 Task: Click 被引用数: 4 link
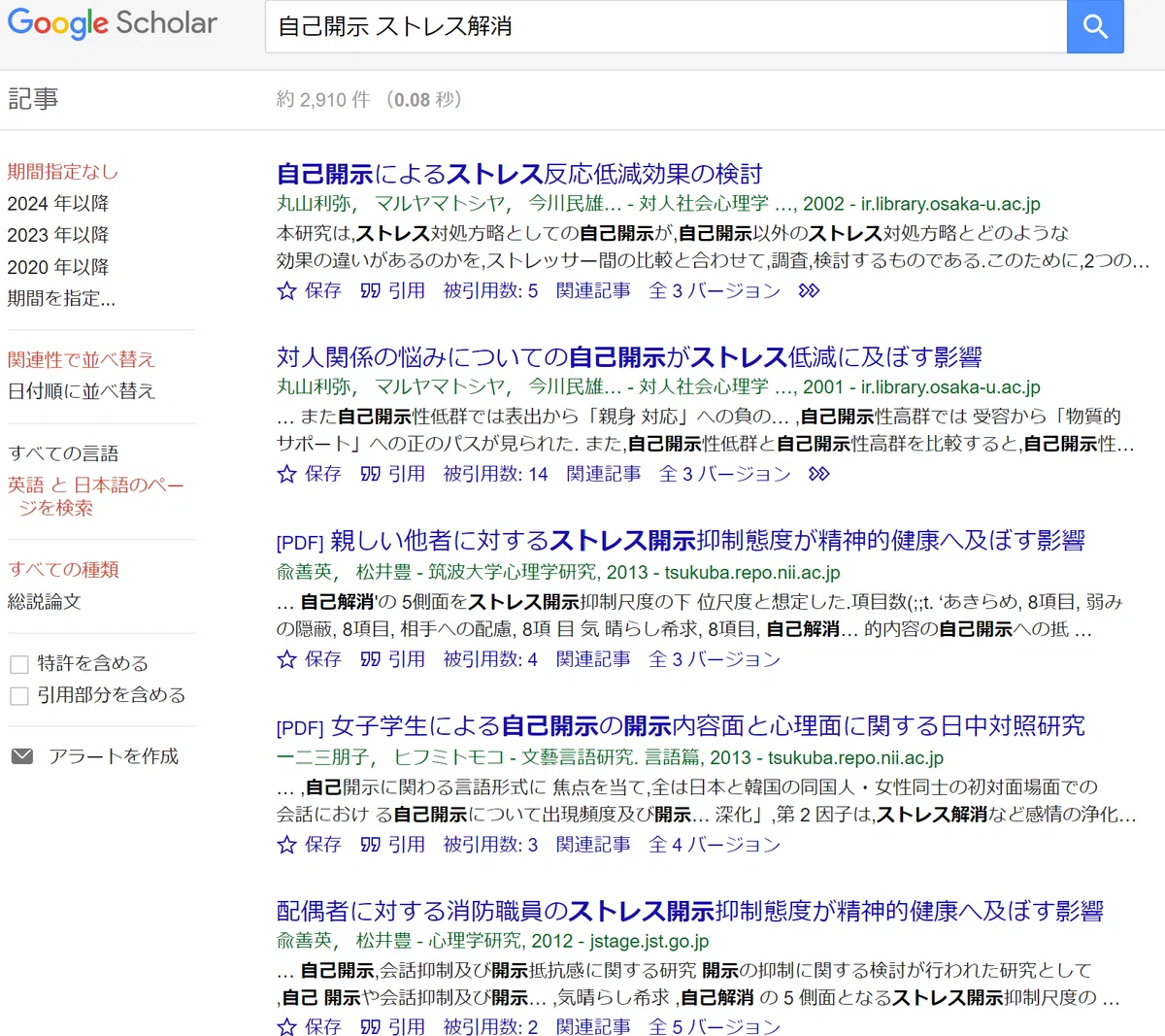click(490, 659)
